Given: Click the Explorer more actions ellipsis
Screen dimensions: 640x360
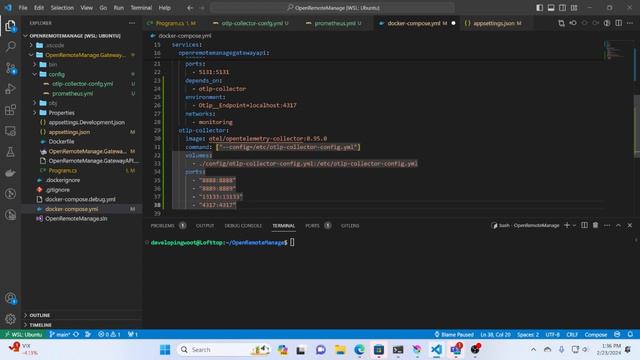Looking at the screenshot, I should click(132, 23).
